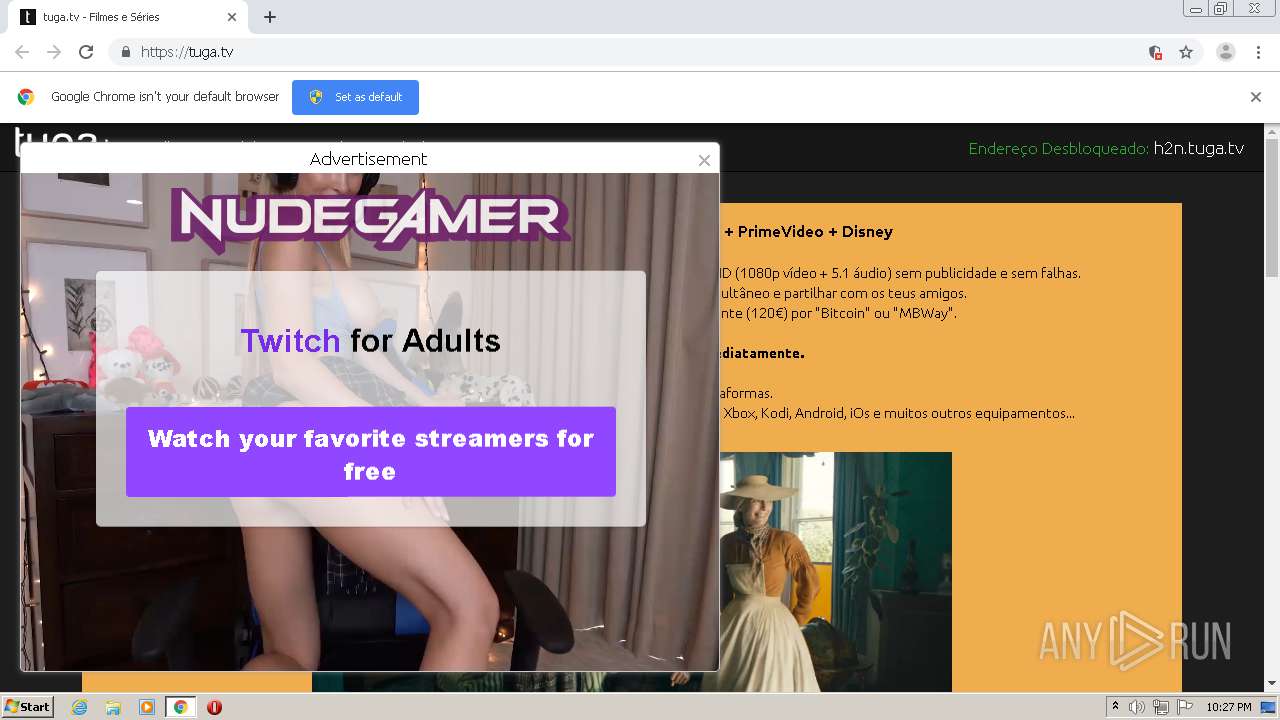This screenshot has height=720, width=1280.
Task: Click Set as default button
Action: (355, 97)
